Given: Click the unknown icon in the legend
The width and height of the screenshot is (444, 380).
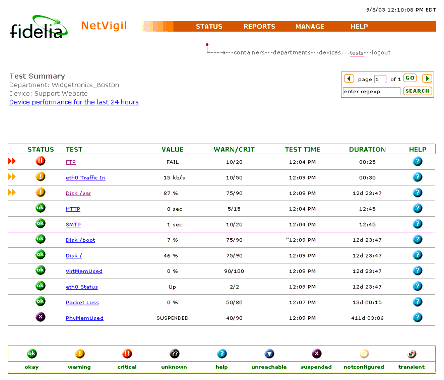Looking at the screenshot, I should point(174,354).
